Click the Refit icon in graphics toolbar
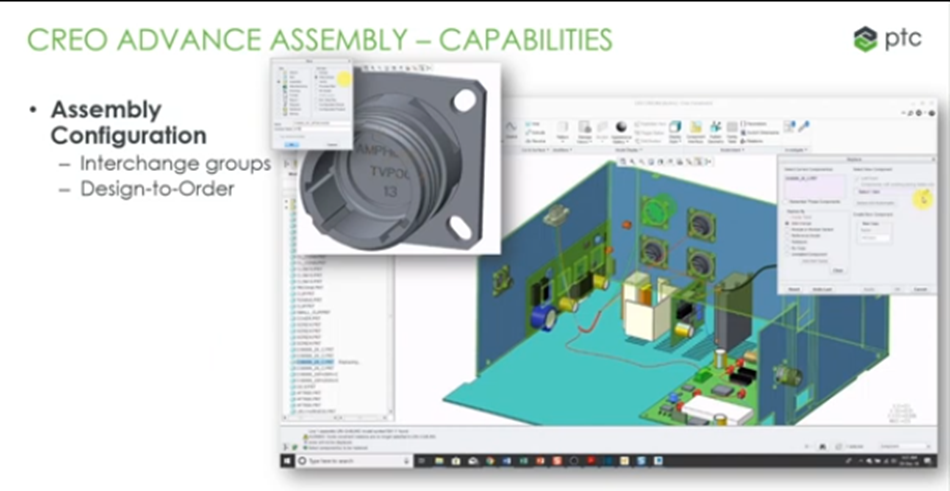Image resolution: width=950 pixels, height=491 pixels. (x=623, y=162)
